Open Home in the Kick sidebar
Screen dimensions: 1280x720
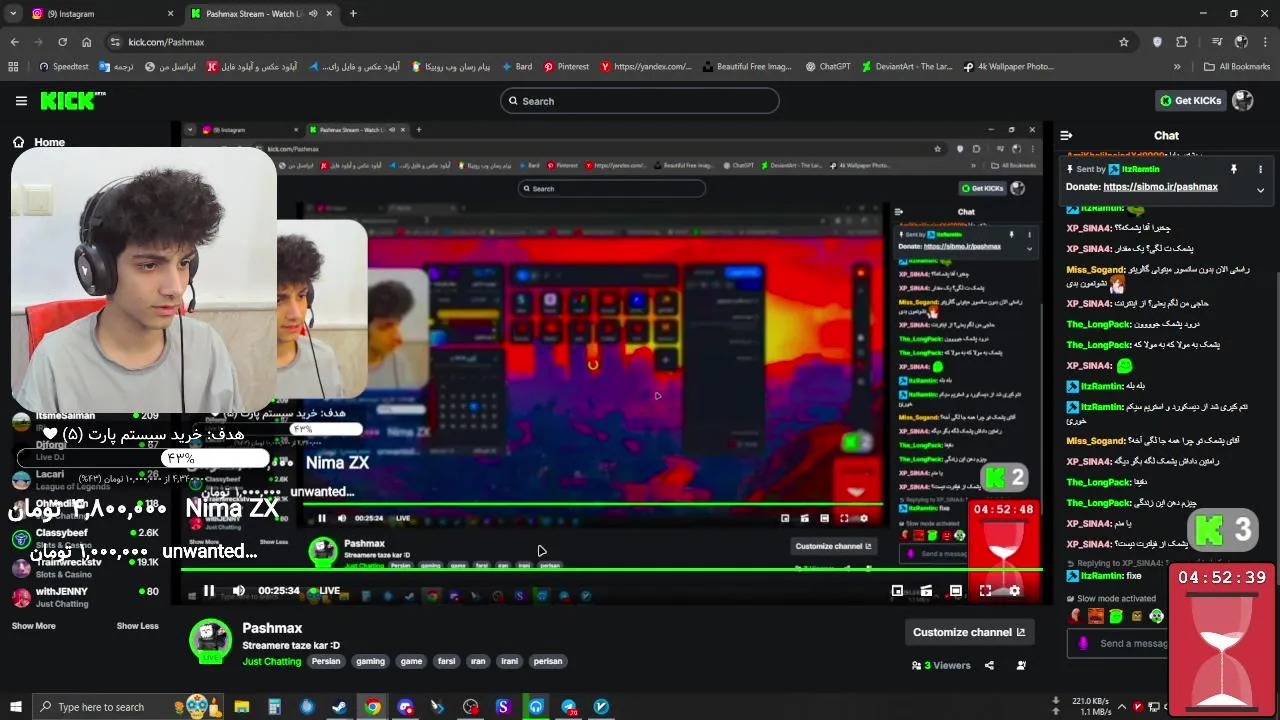tap(40, 142)
